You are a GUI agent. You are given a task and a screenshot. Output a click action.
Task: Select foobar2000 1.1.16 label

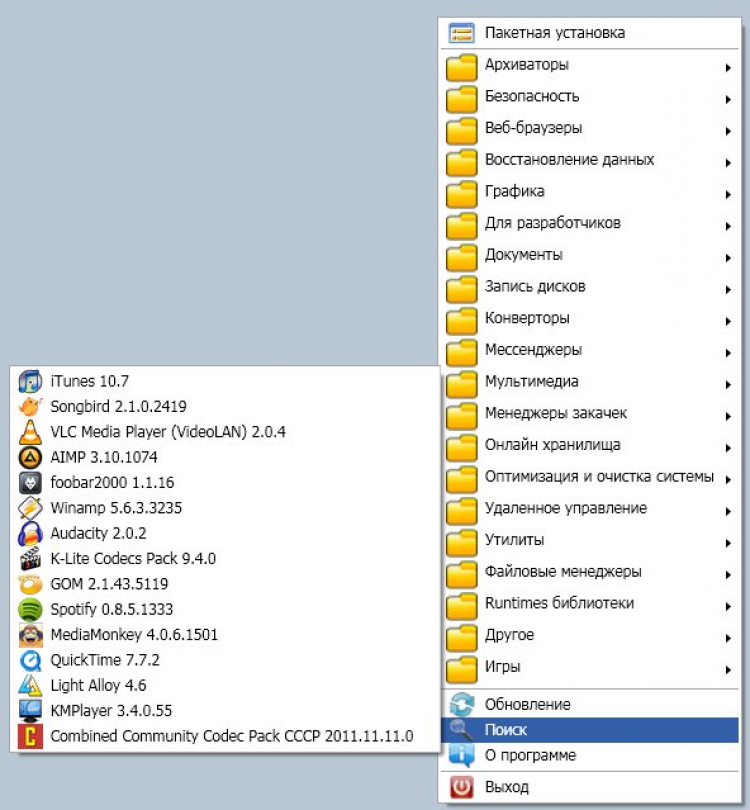point(113,482)
